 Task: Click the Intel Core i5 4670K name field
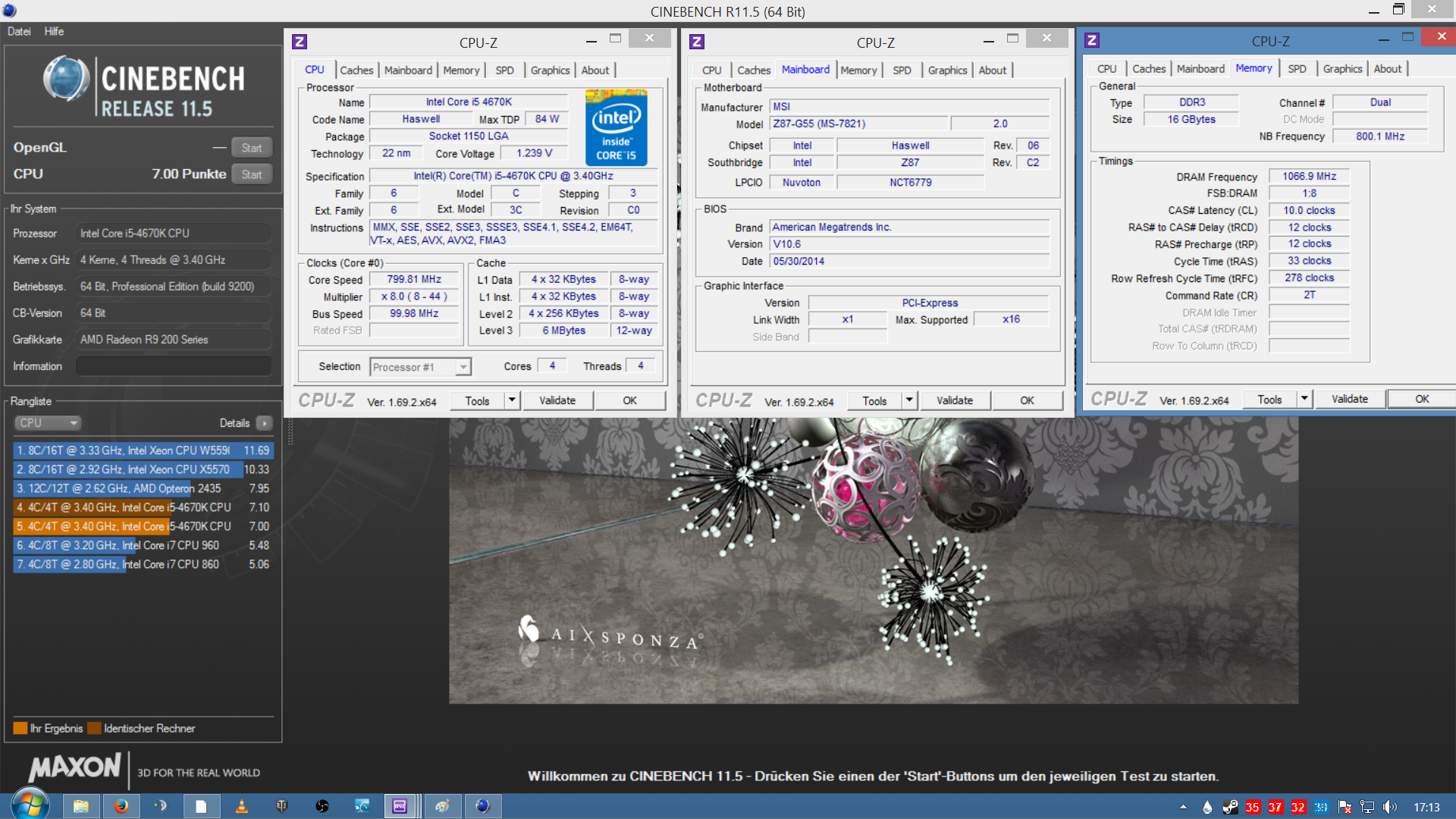coord(468,102)
